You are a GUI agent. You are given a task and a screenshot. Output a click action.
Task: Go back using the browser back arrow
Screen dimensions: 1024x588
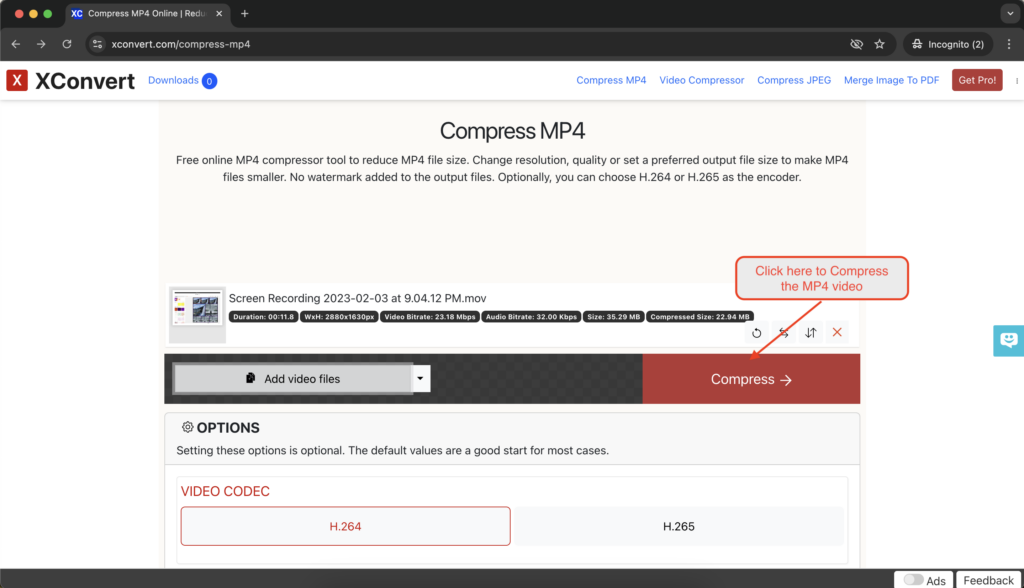point(16,44)
